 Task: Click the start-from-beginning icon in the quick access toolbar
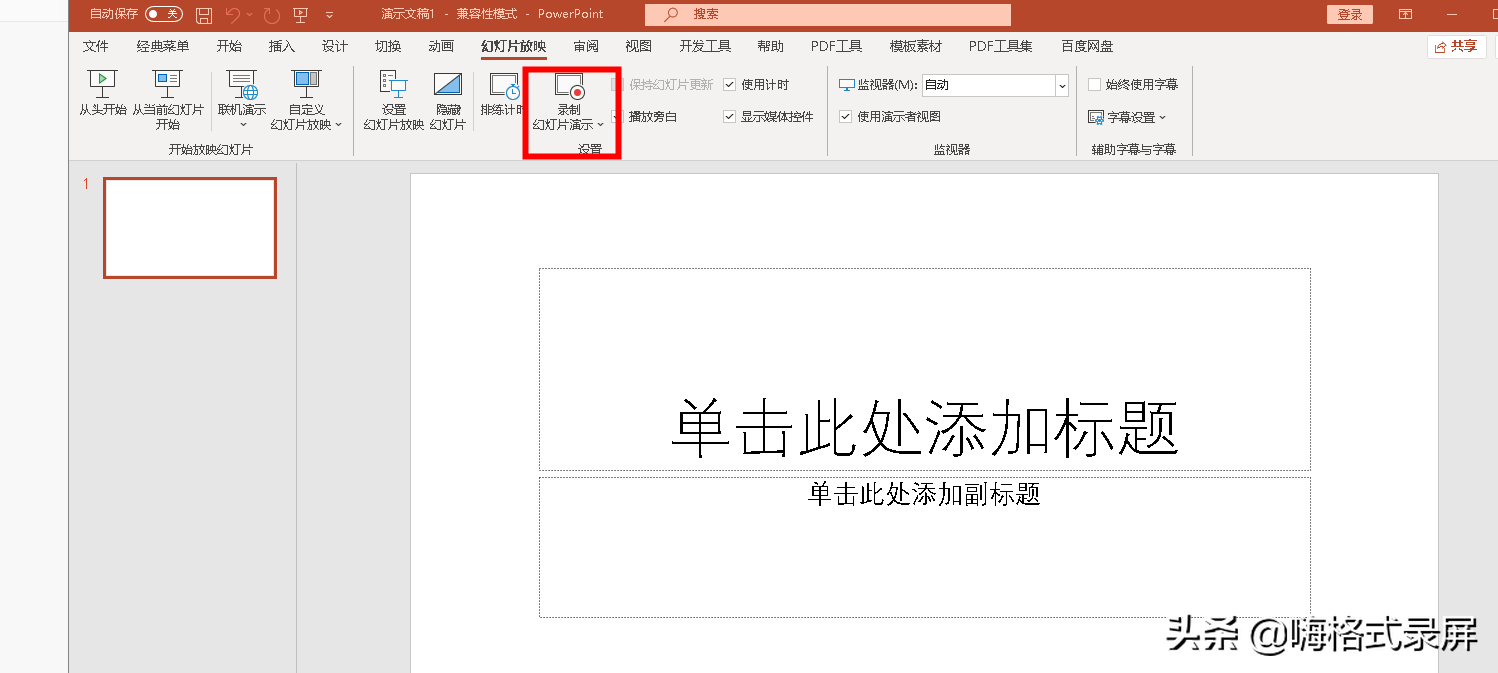point(301,15)
